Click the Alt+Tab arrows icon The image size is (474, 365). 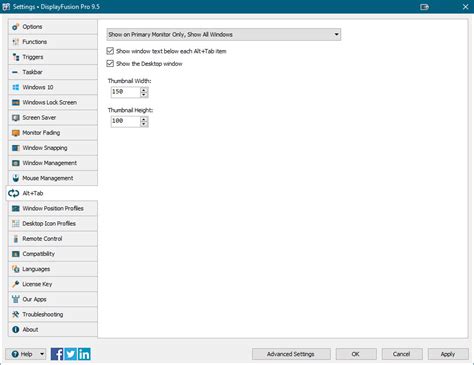point(13,193)
